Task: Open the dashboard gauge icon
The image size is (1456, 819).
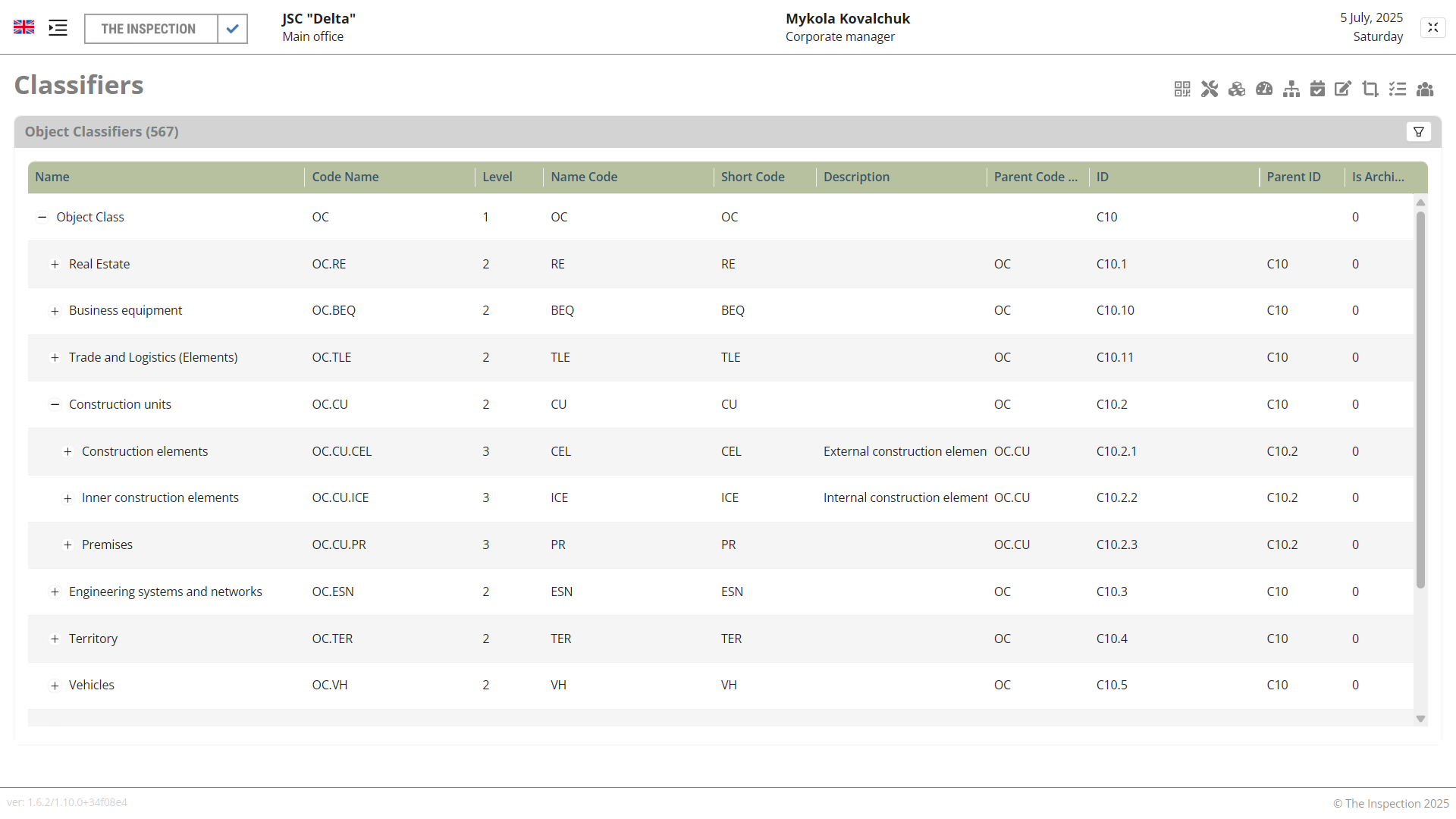Action: 1264,89
